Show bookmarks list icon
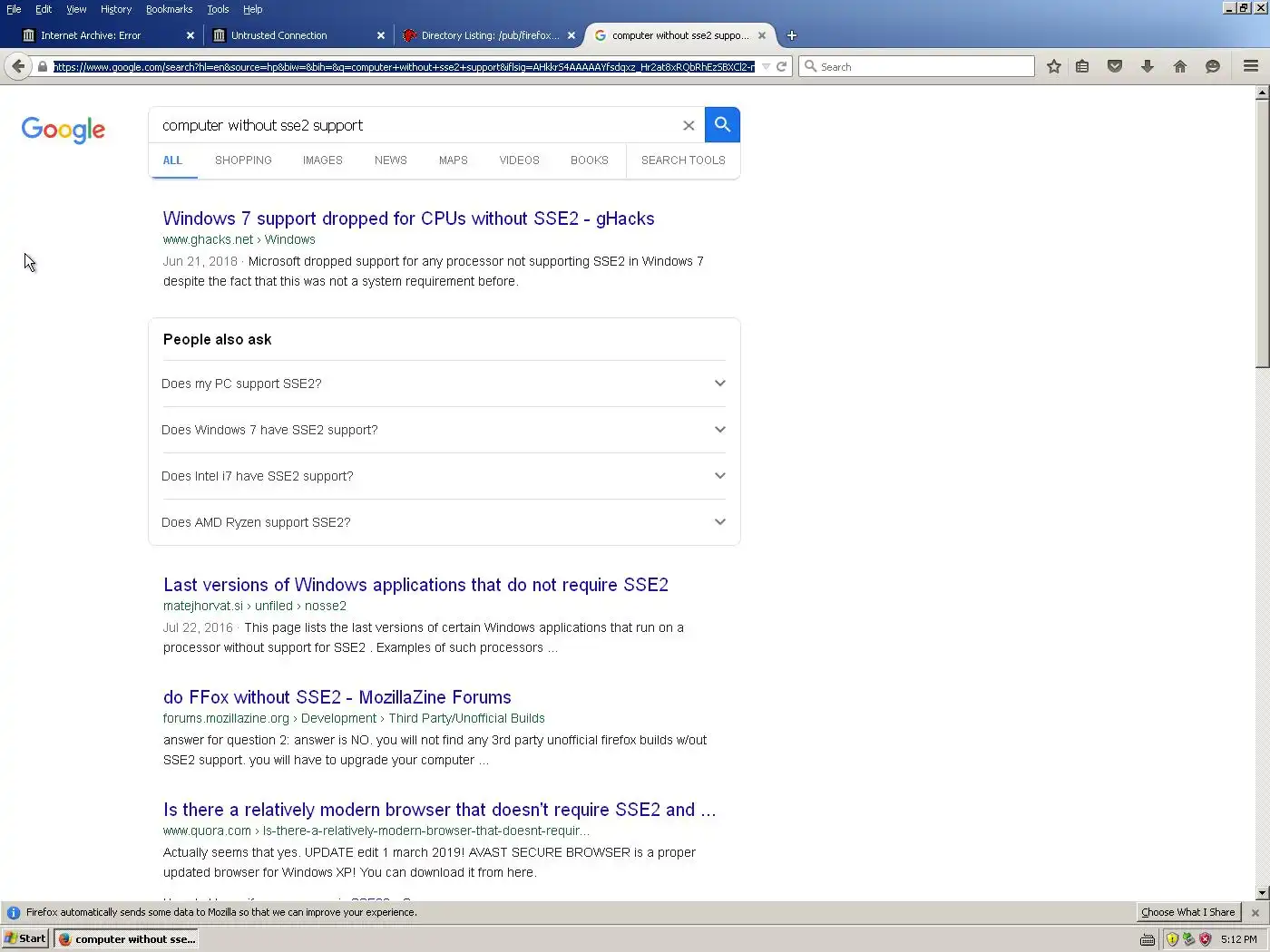The height and width of the screenshot is (952, 1270). tap(1082, 66)
